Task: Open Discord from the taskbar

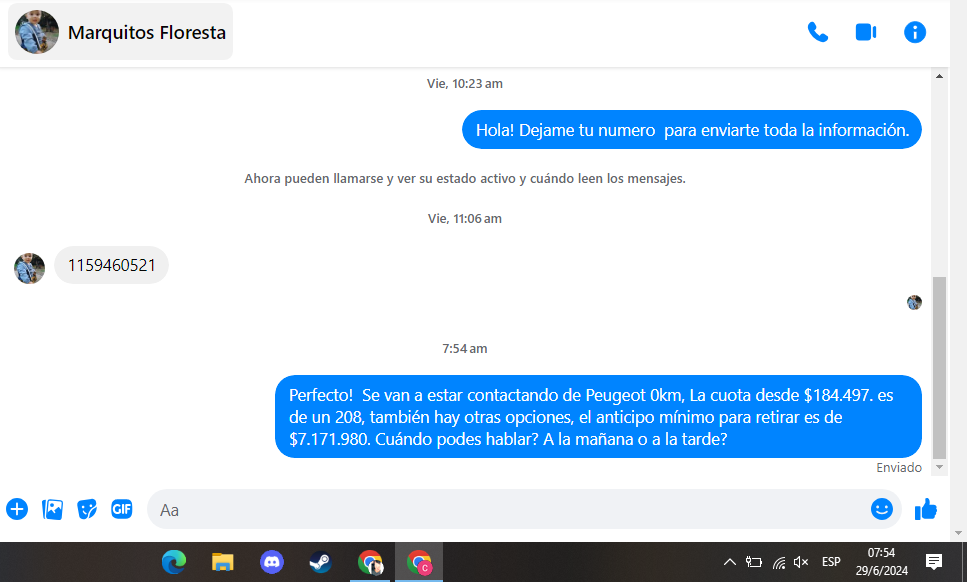Action: [x=271, y=562]
